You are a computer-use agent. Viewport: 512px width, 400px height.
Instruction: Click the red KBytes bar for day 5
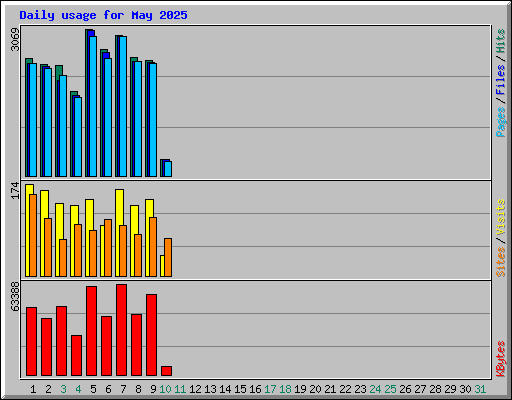(92, 331)
